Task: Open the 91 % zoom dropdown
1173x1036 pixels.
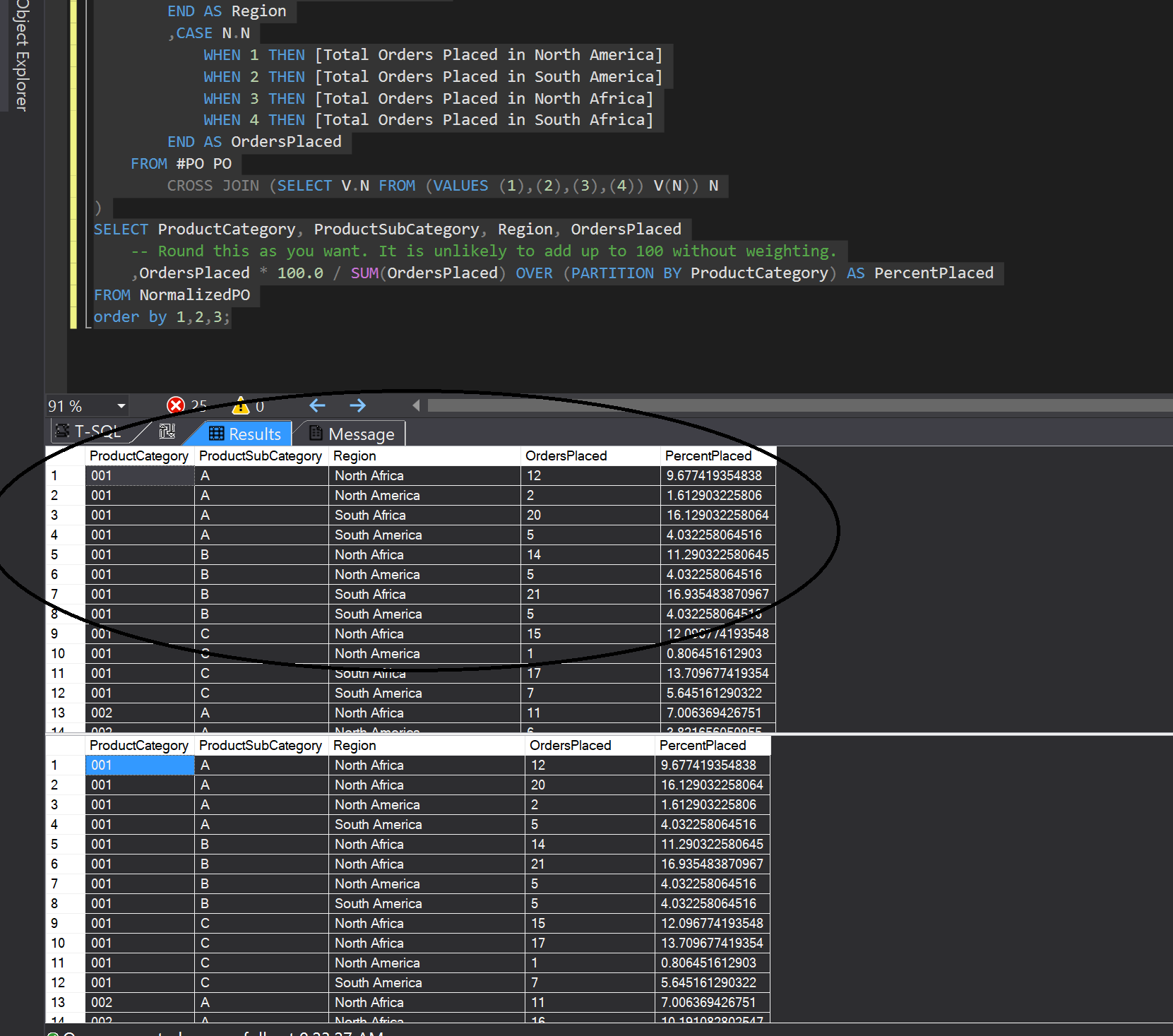Action: [121, 406]
